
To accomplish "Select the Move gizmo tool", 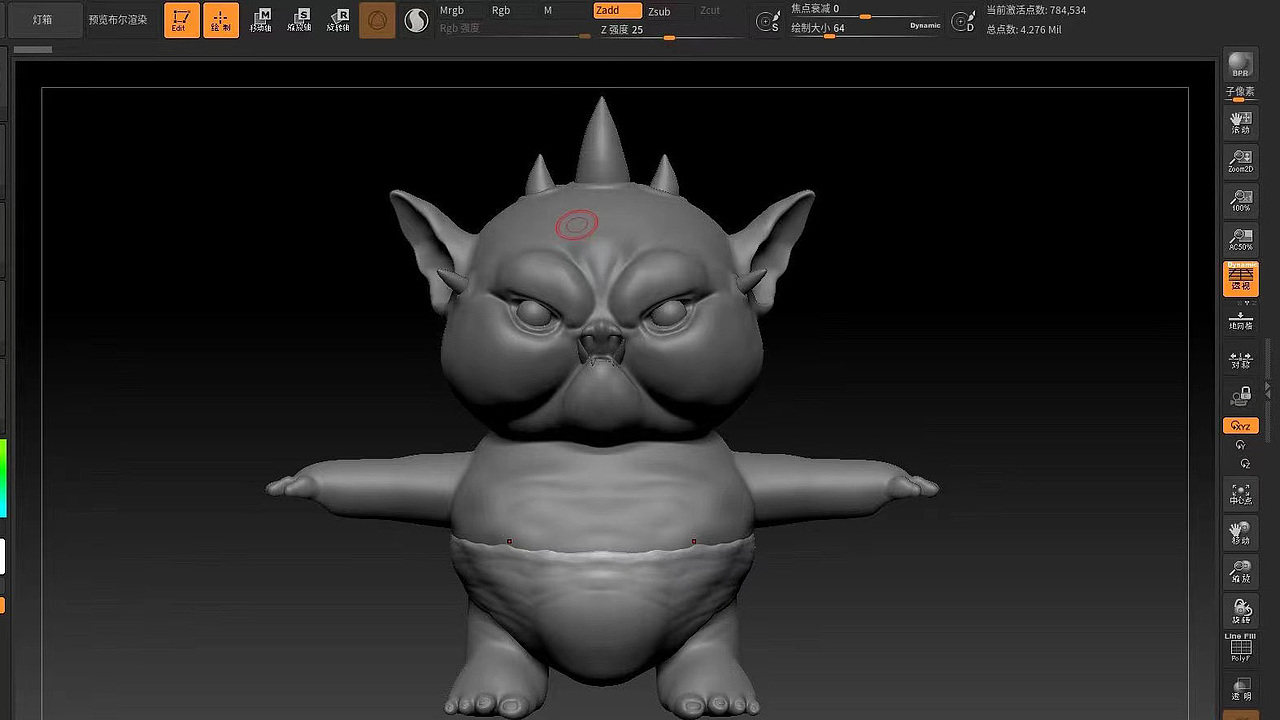I will pos(261,20).
